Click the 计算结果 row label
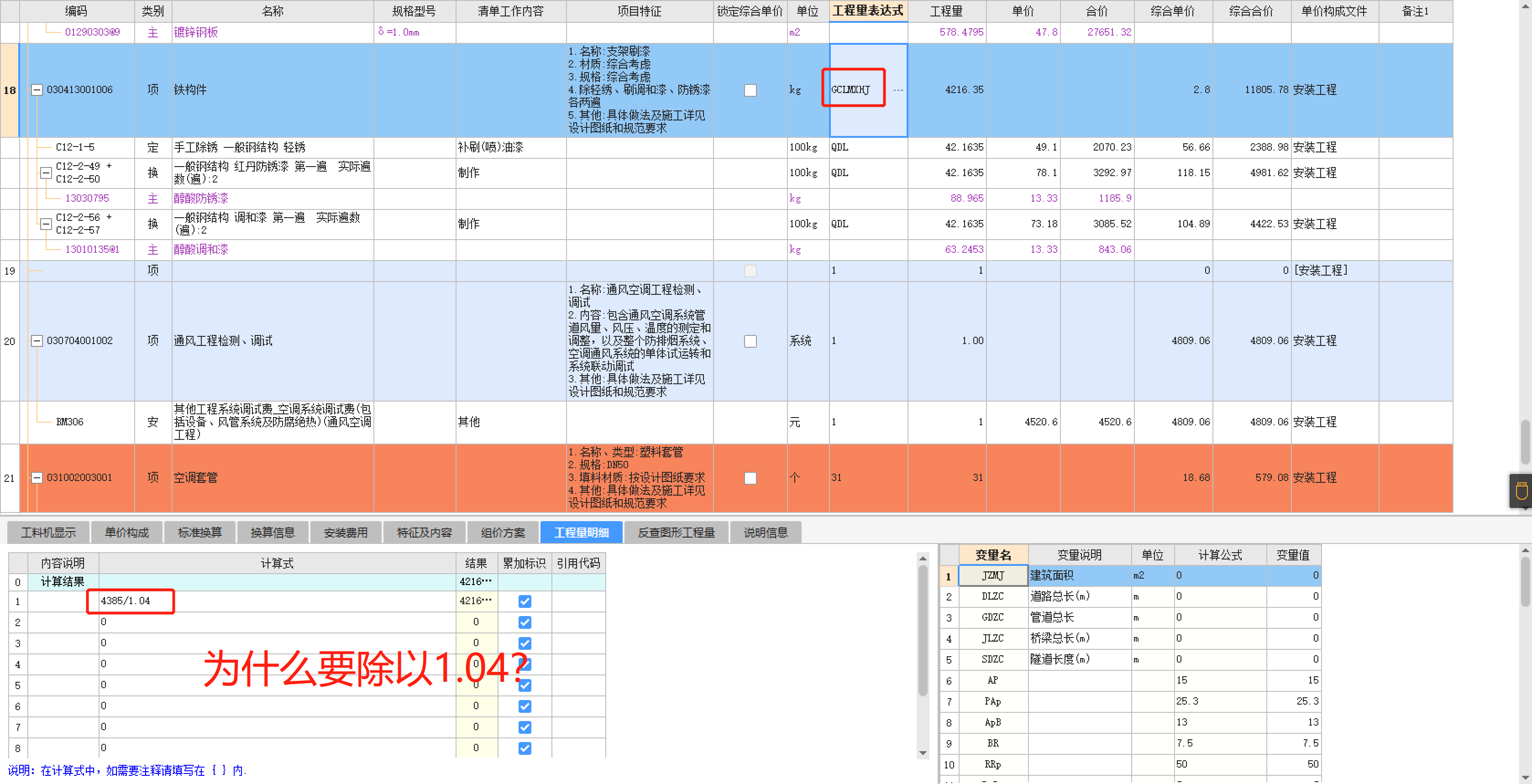 click(63, 582)
